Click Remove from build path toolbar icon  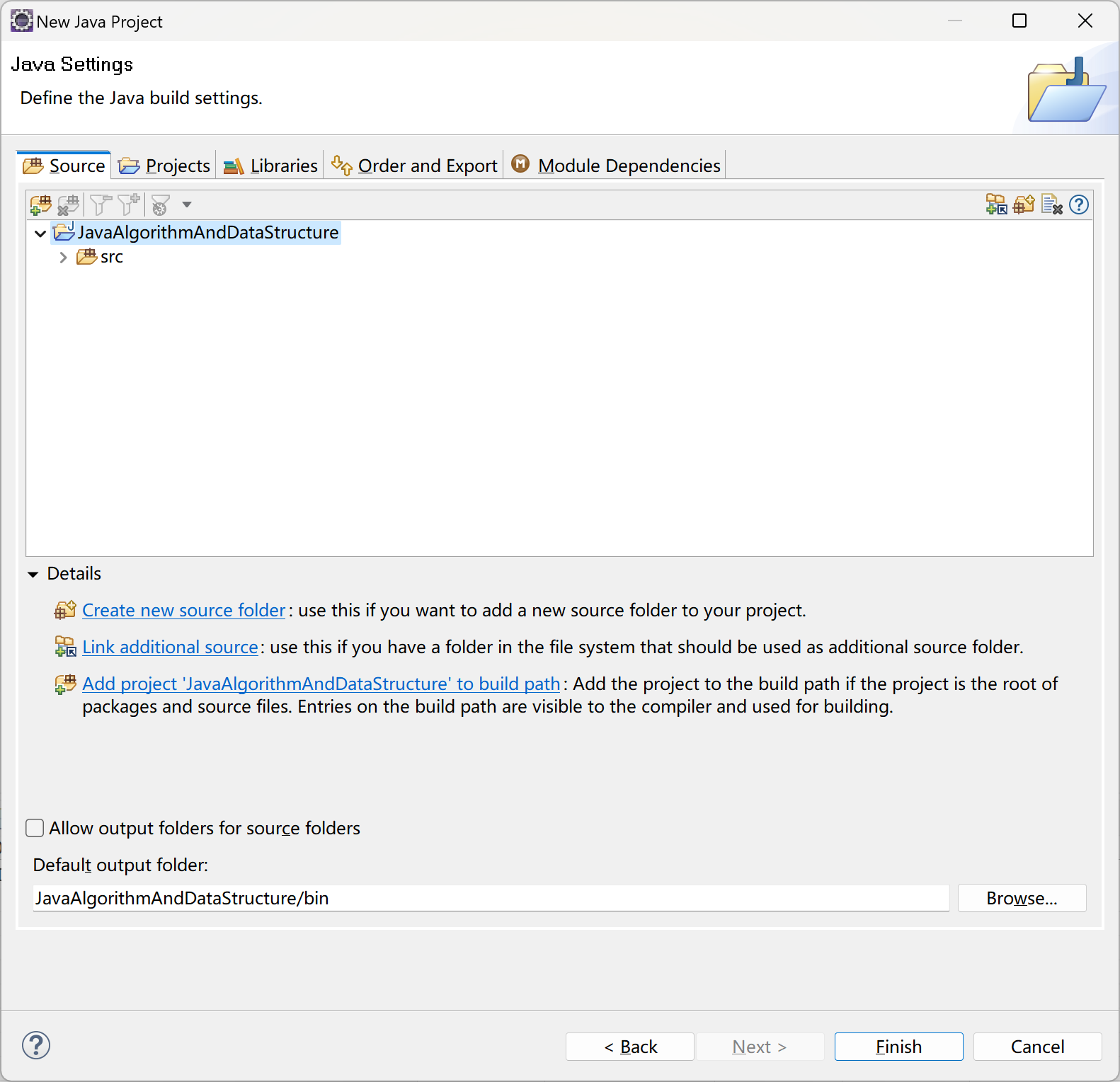[x=68, y=205]
